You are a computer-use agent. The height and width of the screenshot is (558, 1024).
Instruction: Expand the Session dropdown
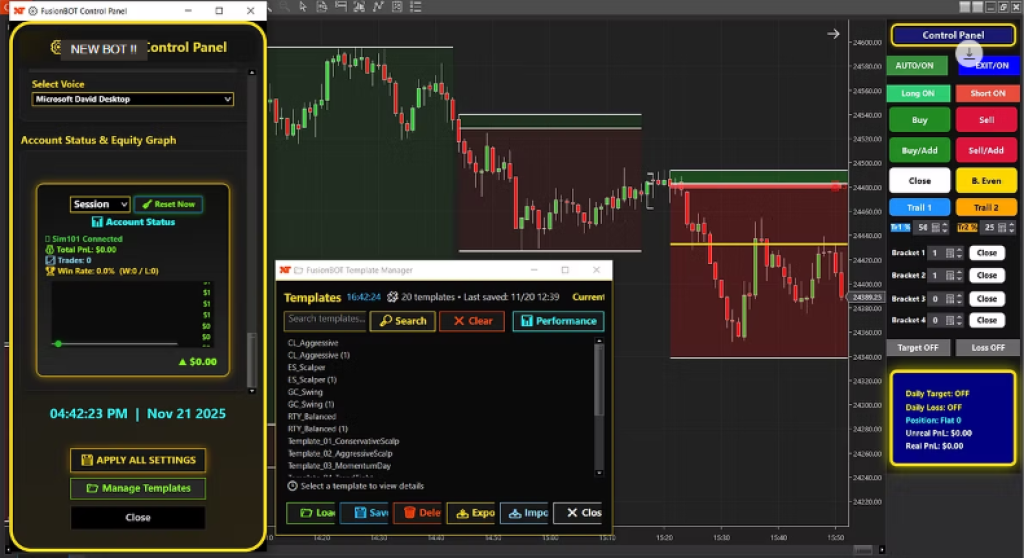coord(99,204)
